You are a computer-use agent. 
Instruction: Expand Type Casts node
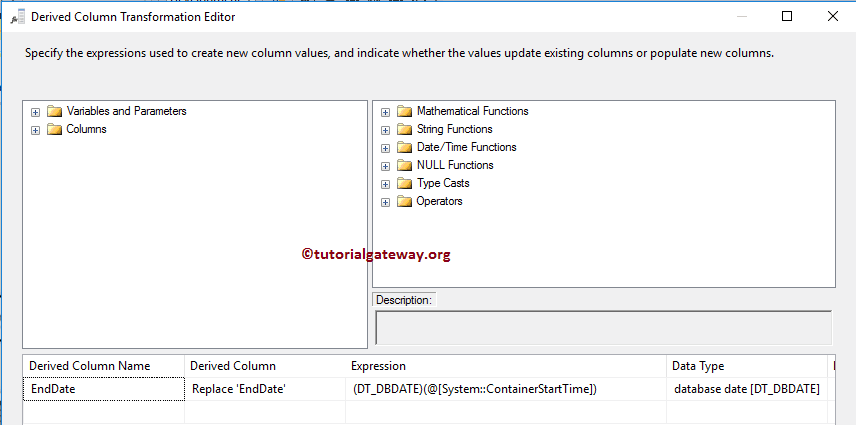coord(385,184)
